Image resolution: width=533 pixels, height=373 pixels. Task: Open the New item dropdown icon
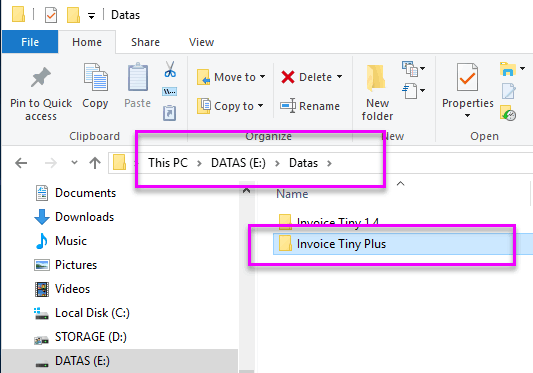[x=413, y=69]
